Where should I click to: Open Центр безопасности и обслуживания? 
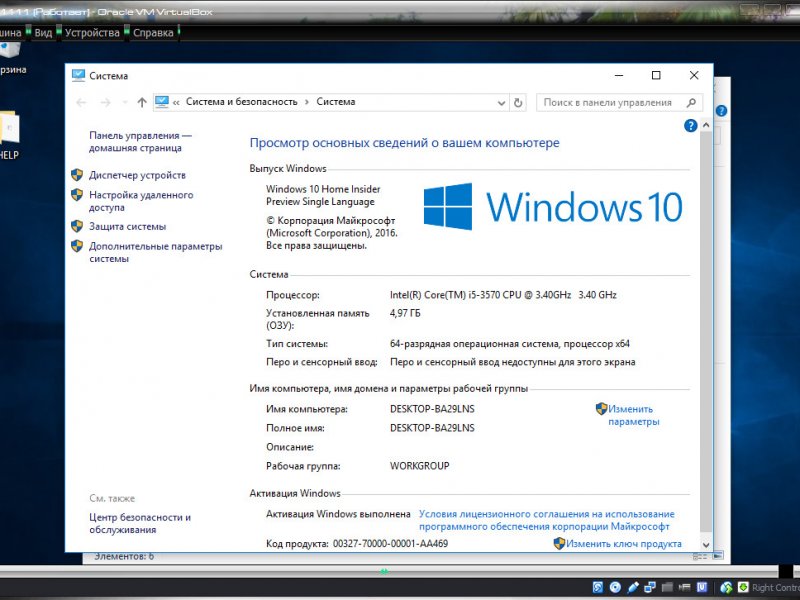pyautogui.click(x=140, y=523)
